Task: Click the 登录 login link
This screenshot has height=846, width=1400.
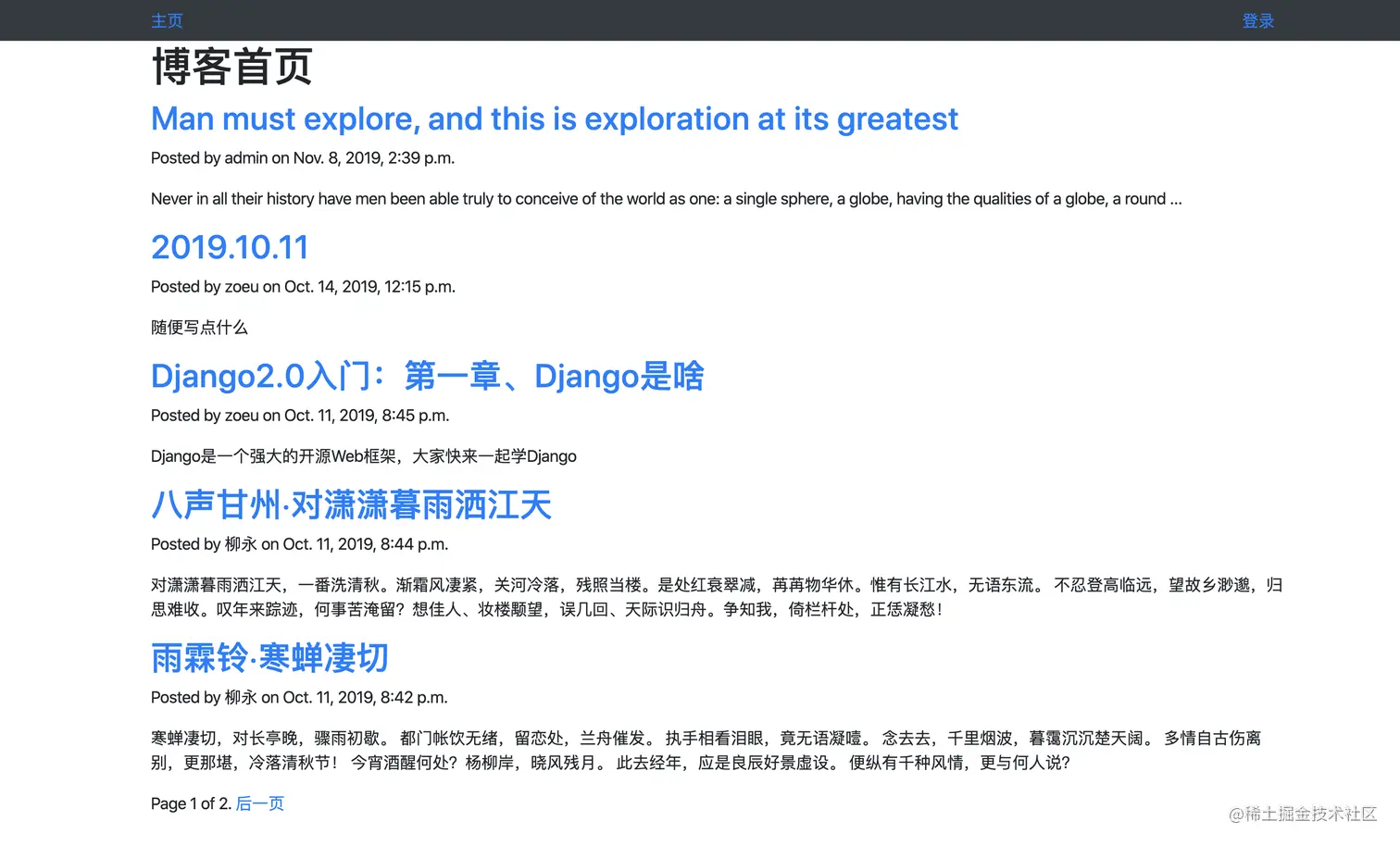Action: tap(1257, 20)
